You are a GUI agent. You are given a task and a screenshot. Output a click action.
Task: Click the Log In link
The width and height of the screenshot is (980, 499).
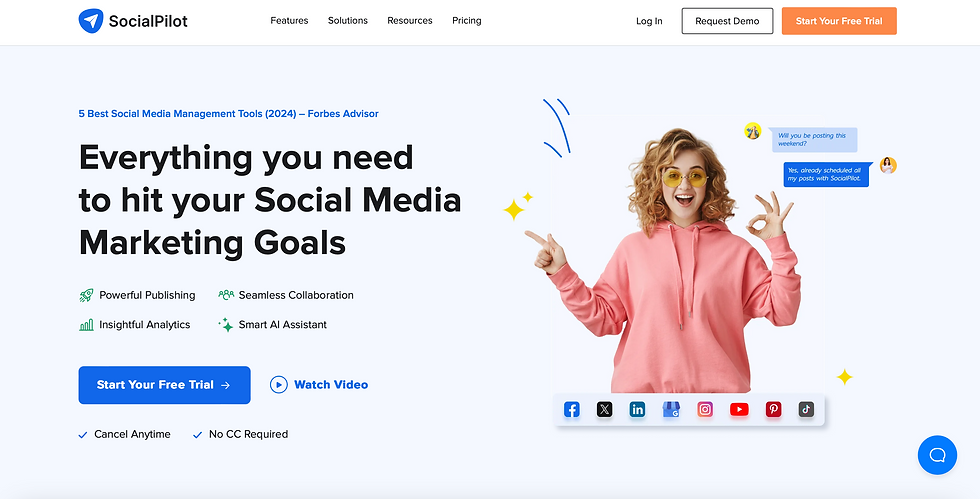click(x=649, y=21)
